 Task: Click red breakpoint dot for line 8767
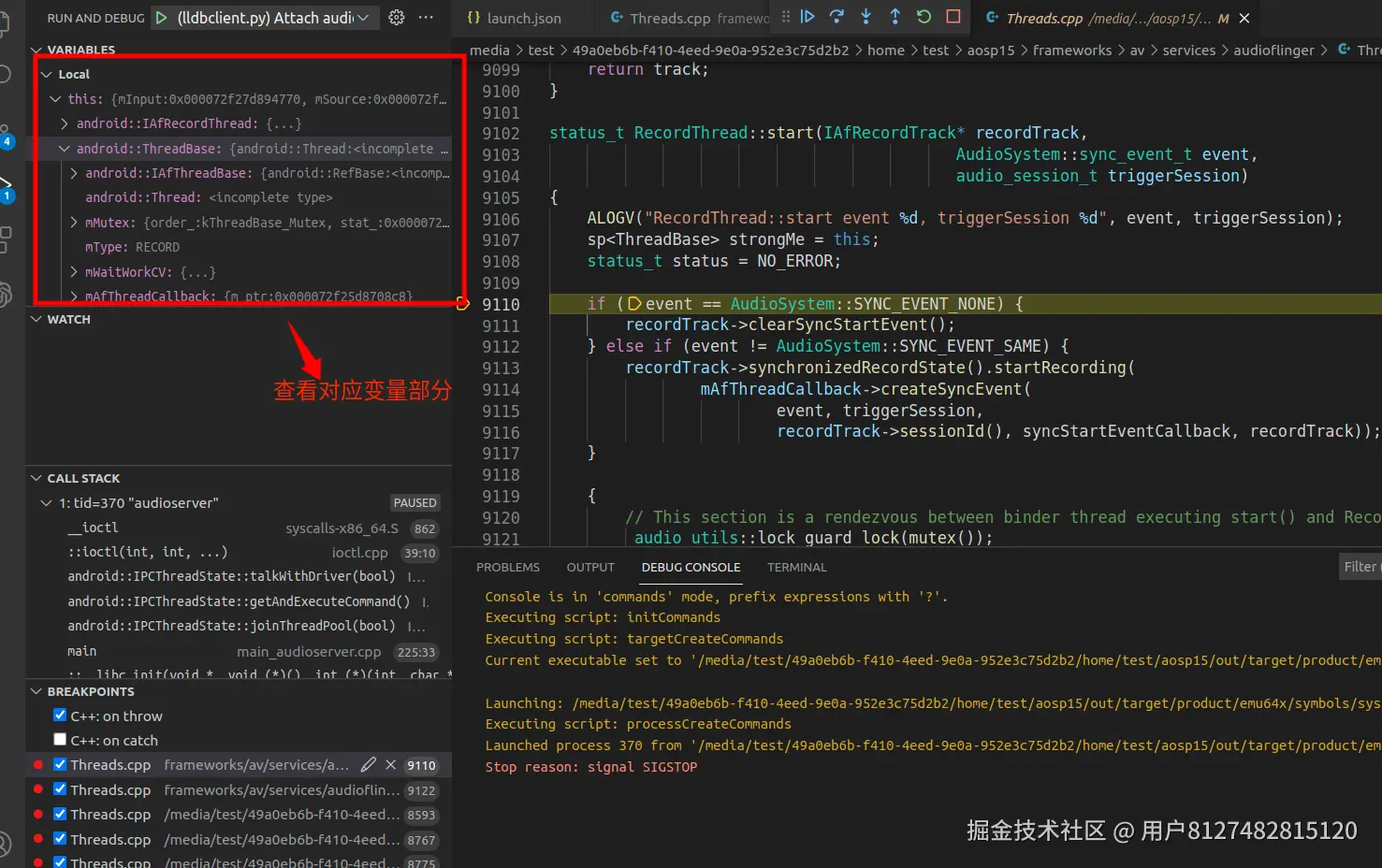[x=38, y=840]
